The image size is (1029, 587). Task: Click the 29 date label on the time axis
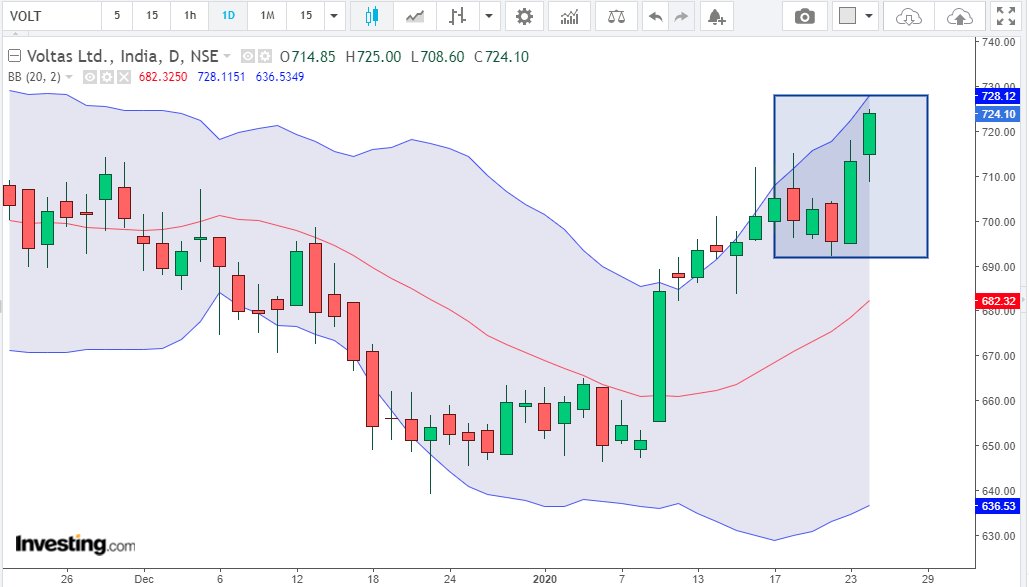tap(928, 579)
